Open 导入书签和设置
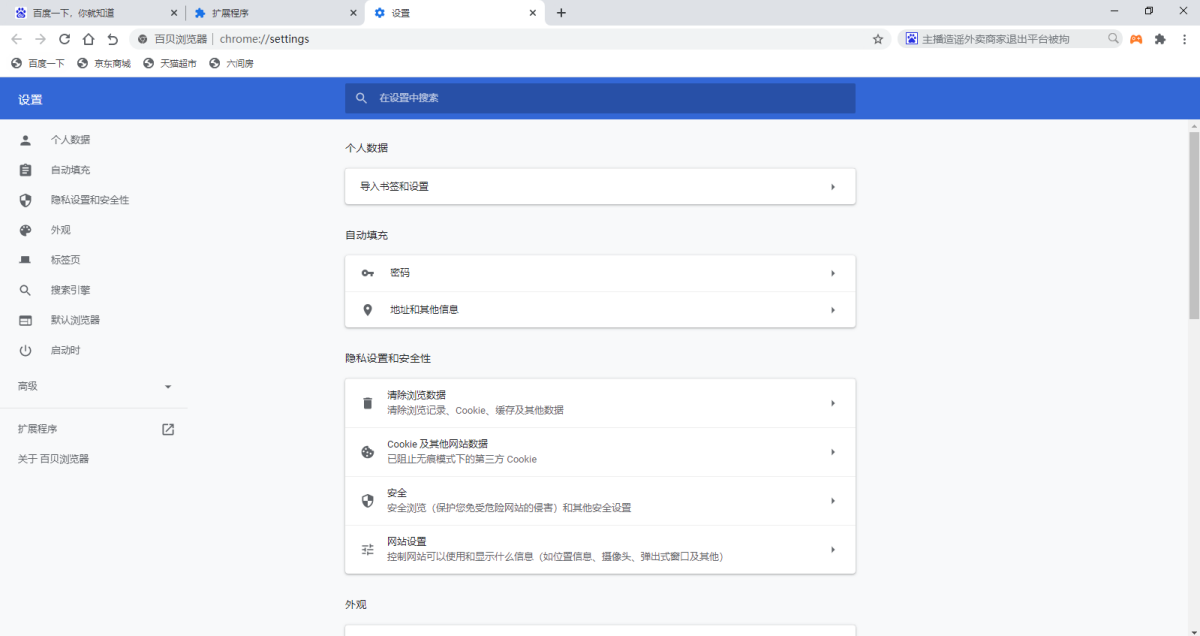The image size is (1200, 636). (600, 186)
